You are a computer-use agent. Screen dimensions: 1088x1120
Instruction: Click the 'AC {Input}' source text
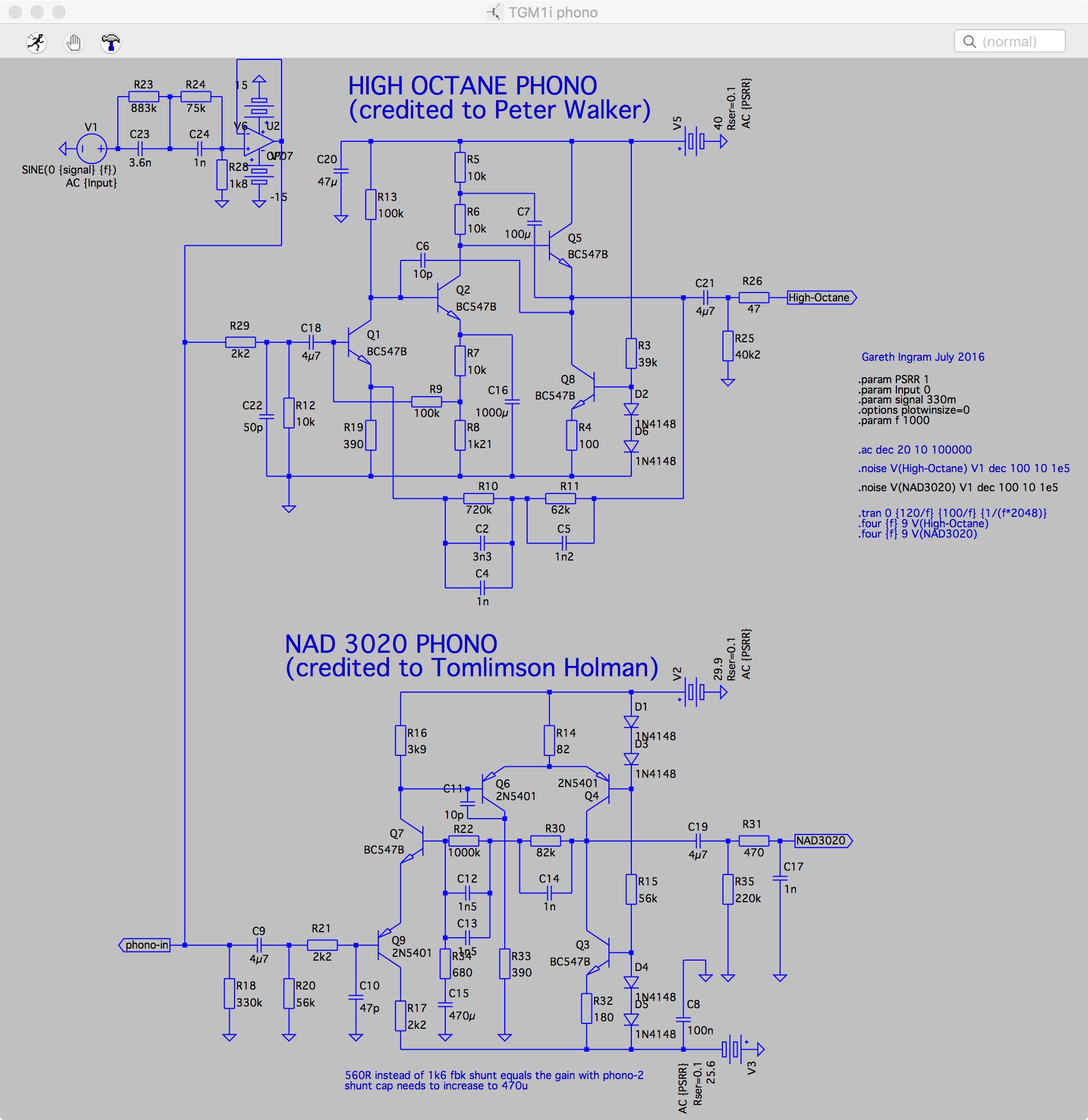[x=92, y=183]
